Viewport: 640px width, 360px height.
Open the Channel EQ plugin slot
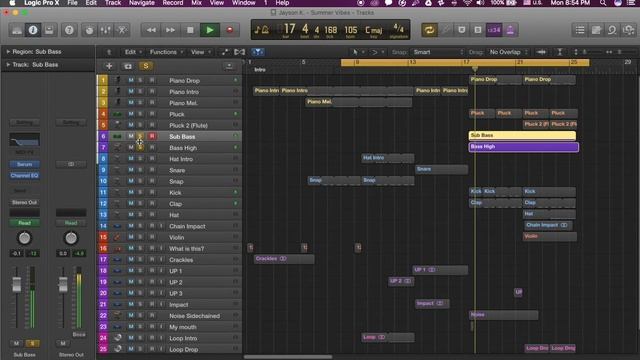point(24,176)
